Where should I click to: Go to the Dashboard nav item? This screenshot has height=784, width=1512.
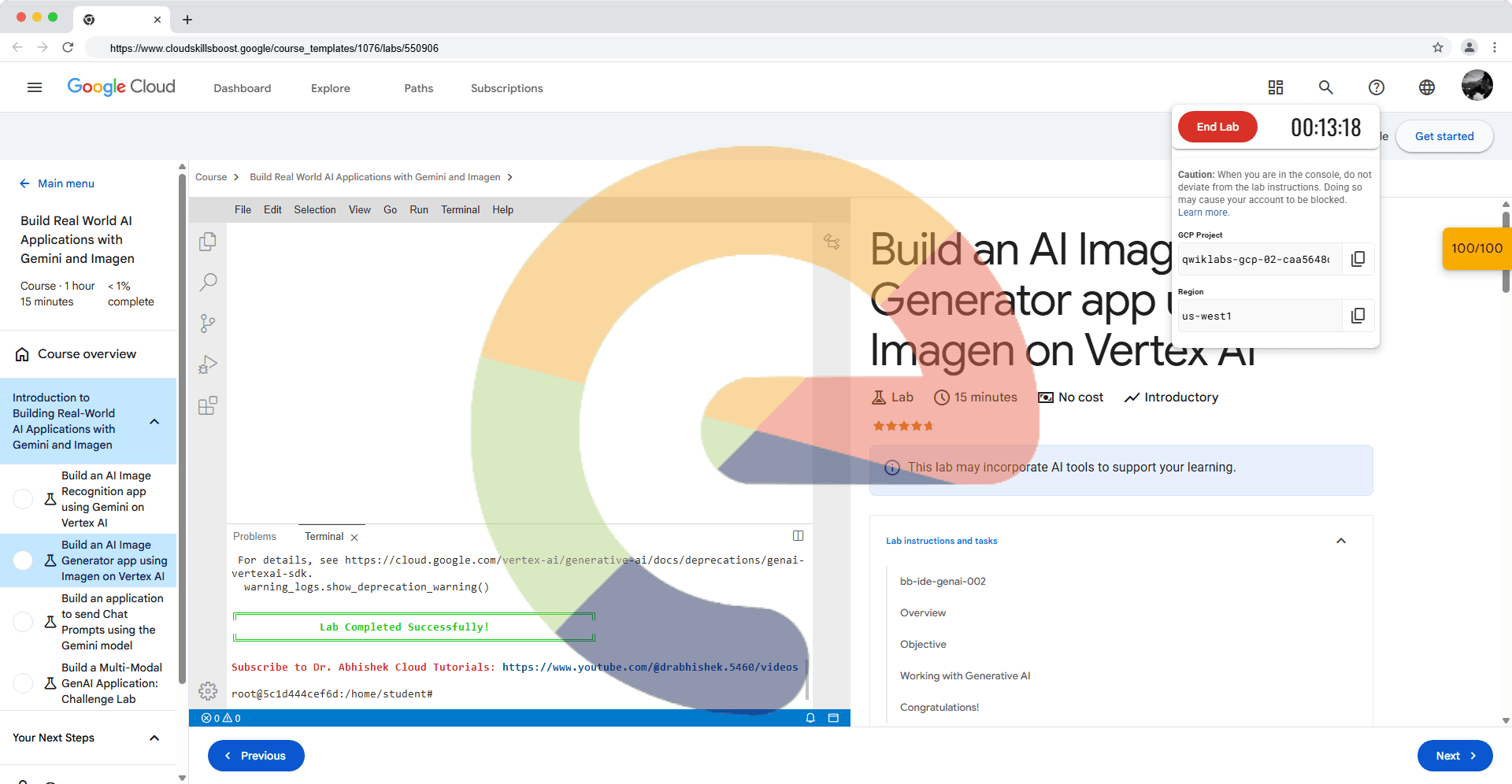point(243,88)
